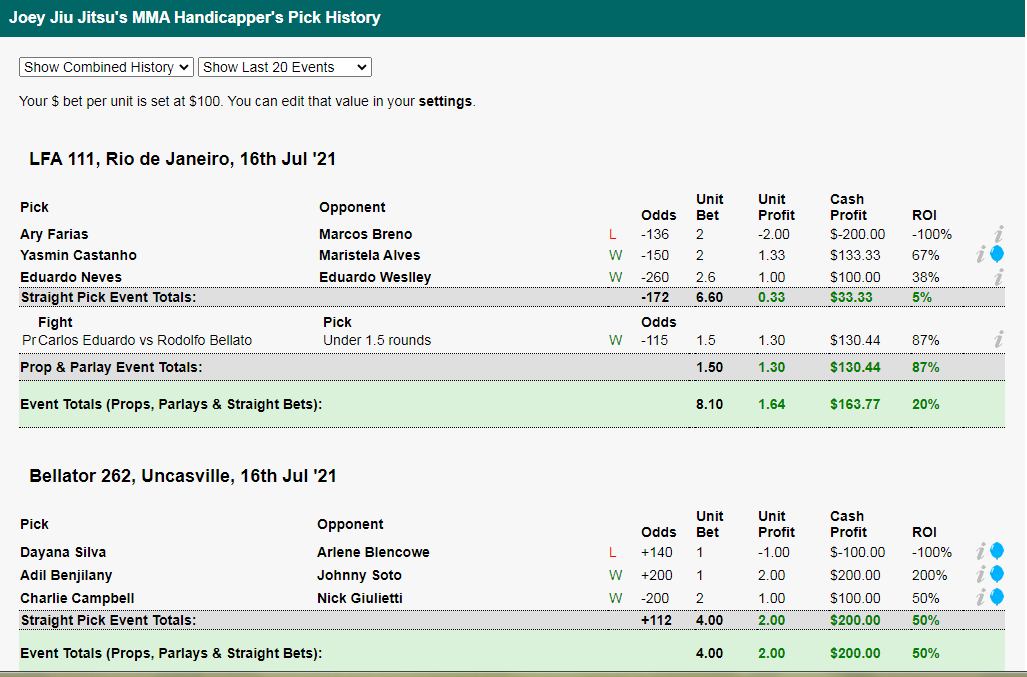Viewport: 1027px width, 677px height.
Task: Open the Show Combined History dropdown
Action: [106, 67]
